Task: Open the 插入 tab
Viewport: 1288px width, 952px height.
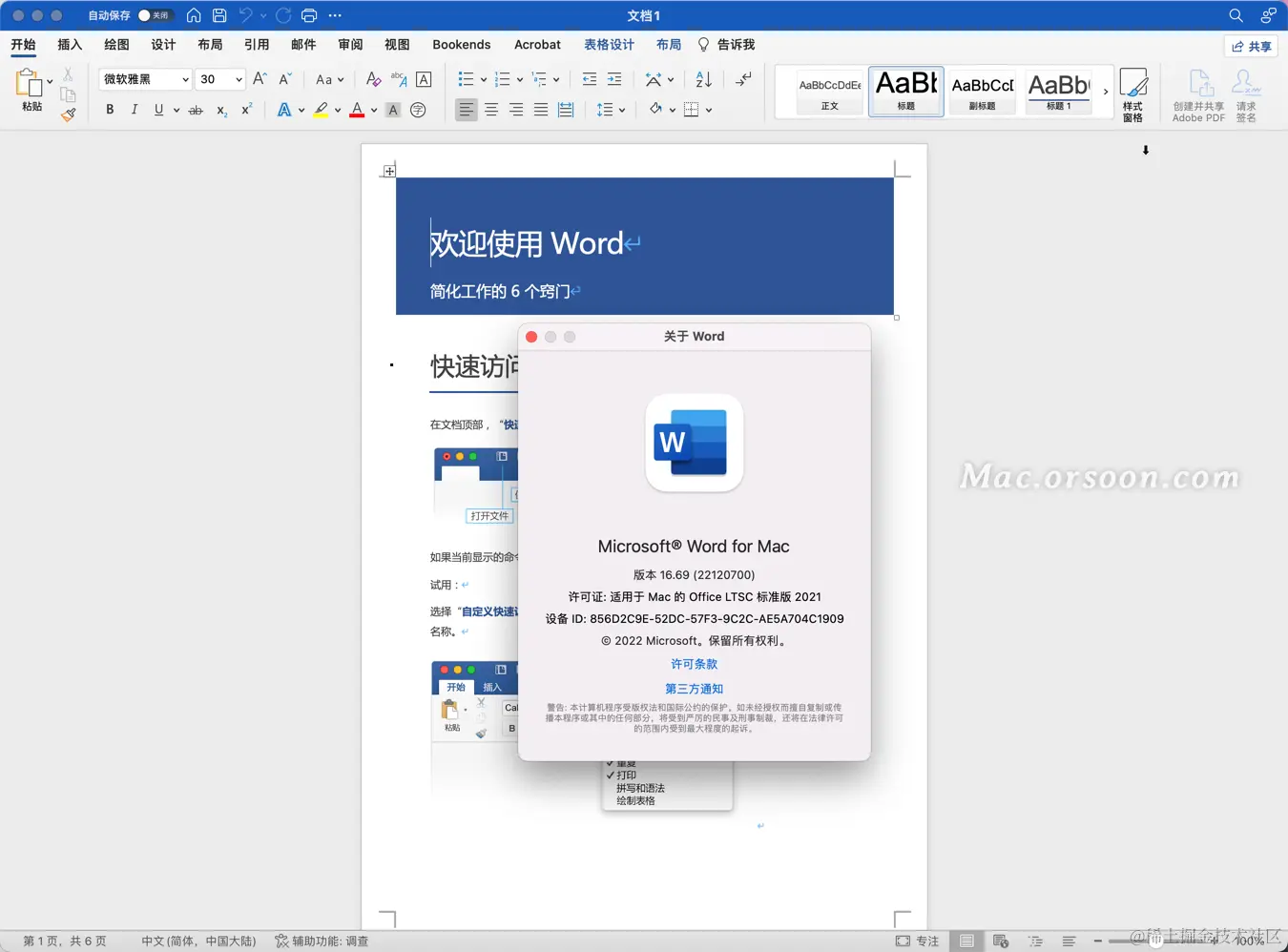Action: pyautogui.click(x=70, y=45)
